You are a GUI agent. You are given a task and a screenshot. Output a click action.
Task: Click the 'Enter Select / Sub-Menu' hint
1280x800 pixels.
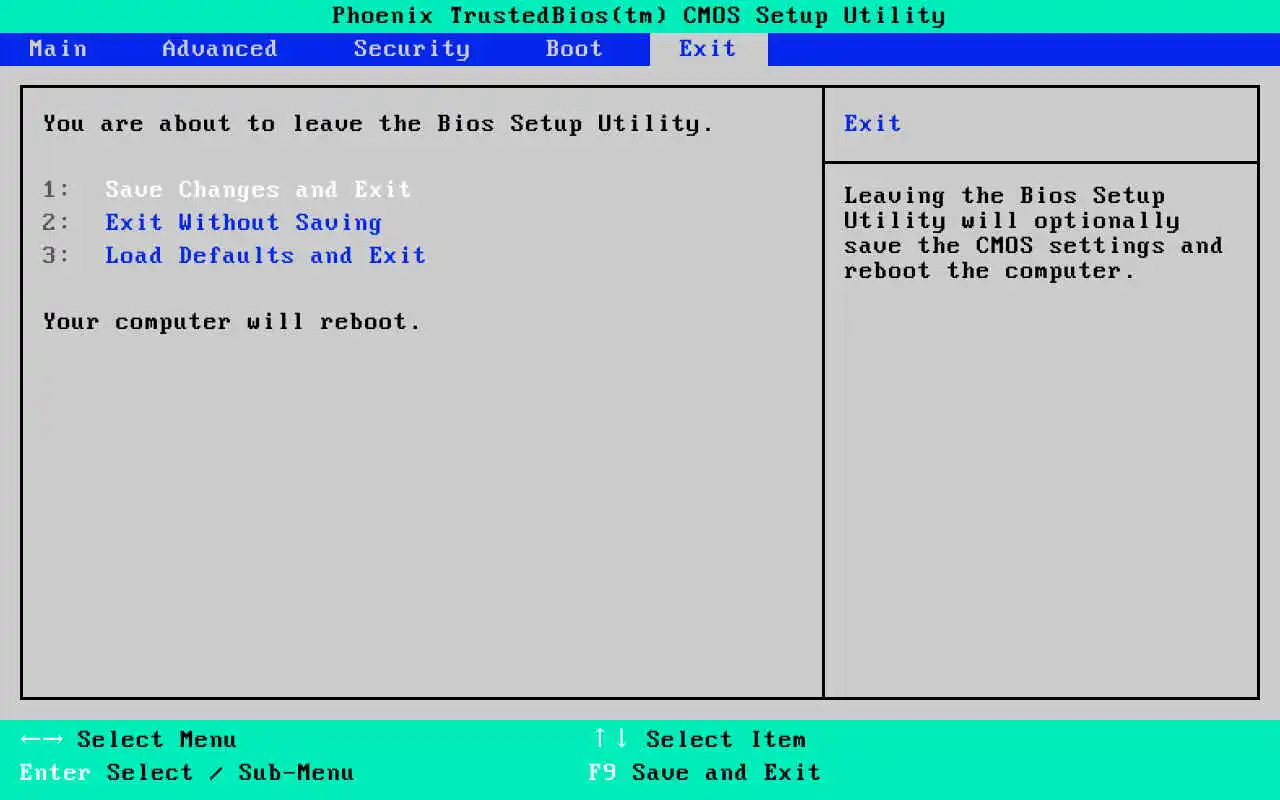[x=186, y=772]
